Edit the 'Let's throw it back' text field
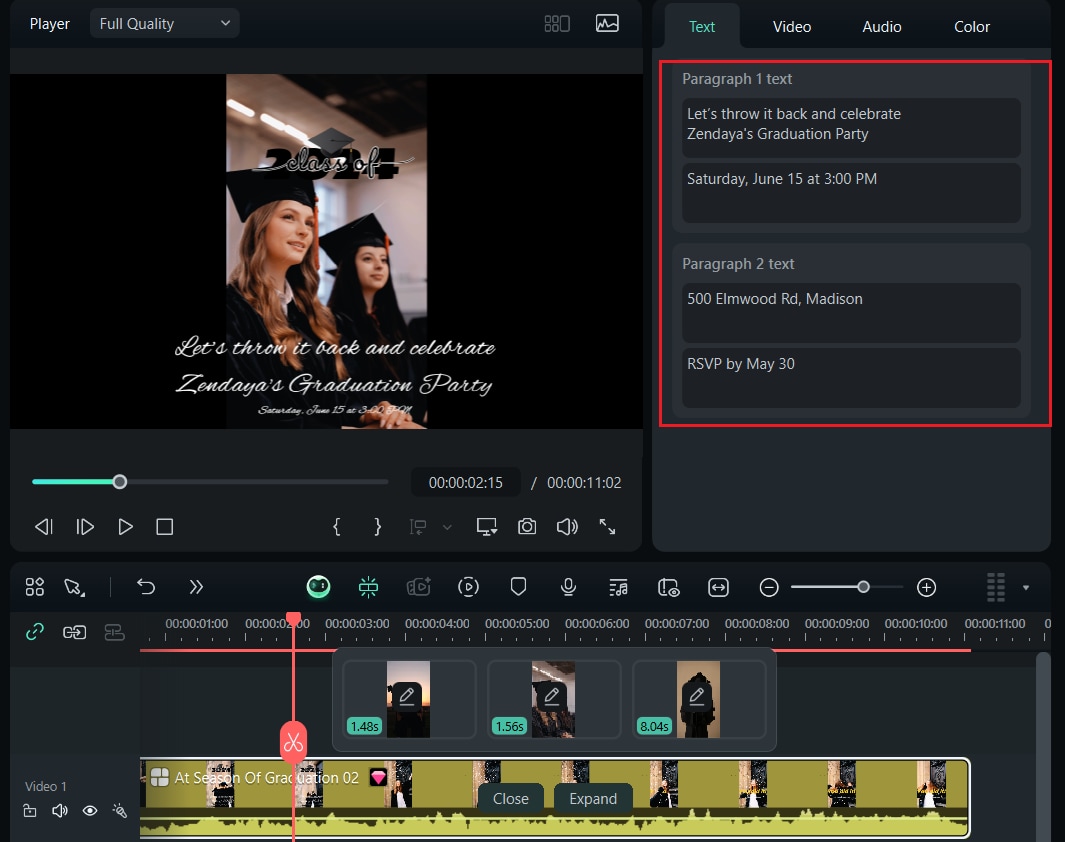 [x=851, y=128]
